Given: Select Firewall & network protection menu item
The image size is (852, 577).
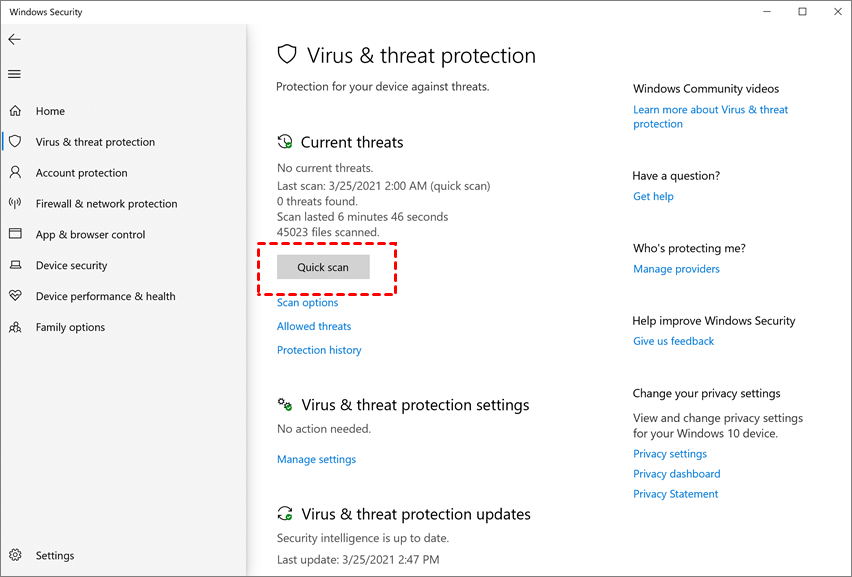Looking at the screenshot, I should click(106, 204).
